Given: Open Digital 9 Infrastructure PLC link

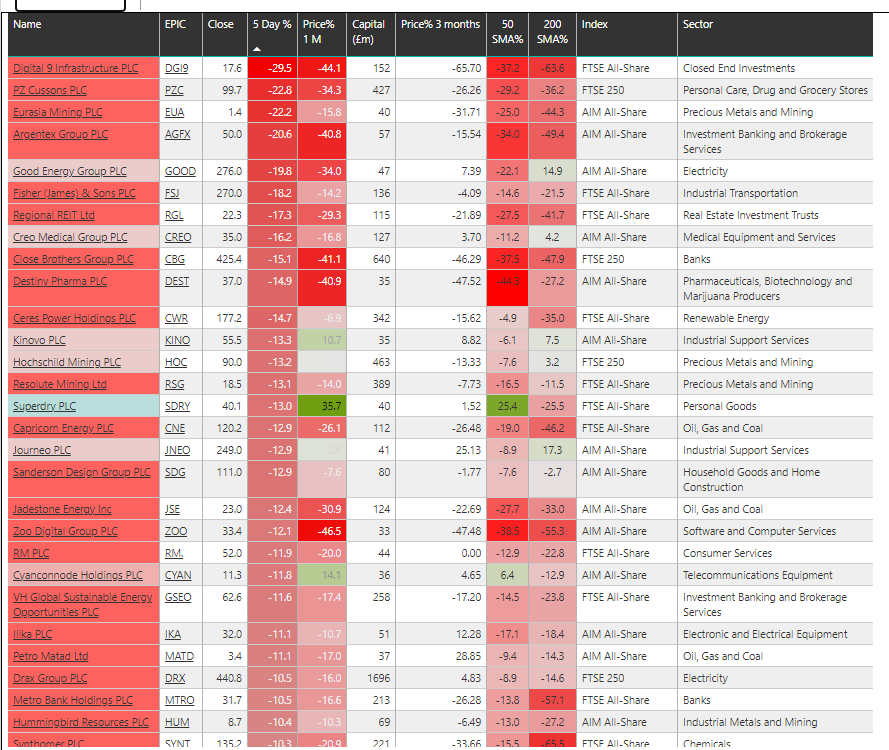Looking at the screenshot, I should (75, 68).
